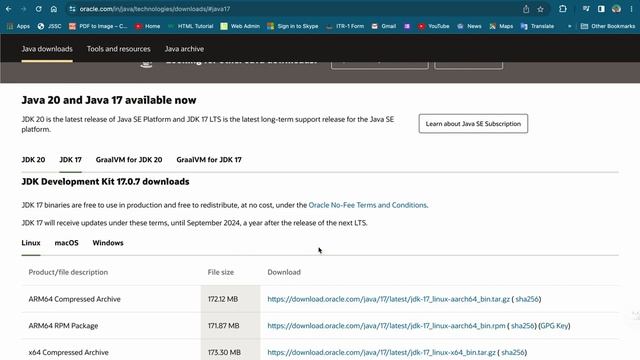The width and height of the screenshot is (640, 360).
Task: Click the ARM64 Compressed Archive row label
Action: 75,299
